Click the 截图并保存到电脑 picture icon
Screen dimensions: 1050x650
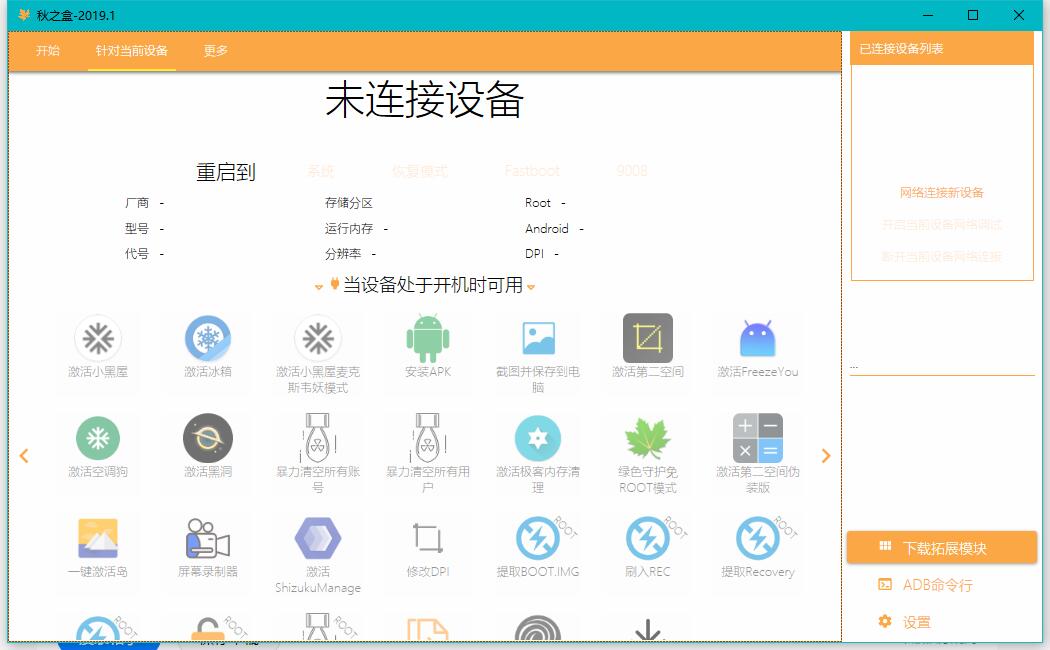click(x=538, y=338)
